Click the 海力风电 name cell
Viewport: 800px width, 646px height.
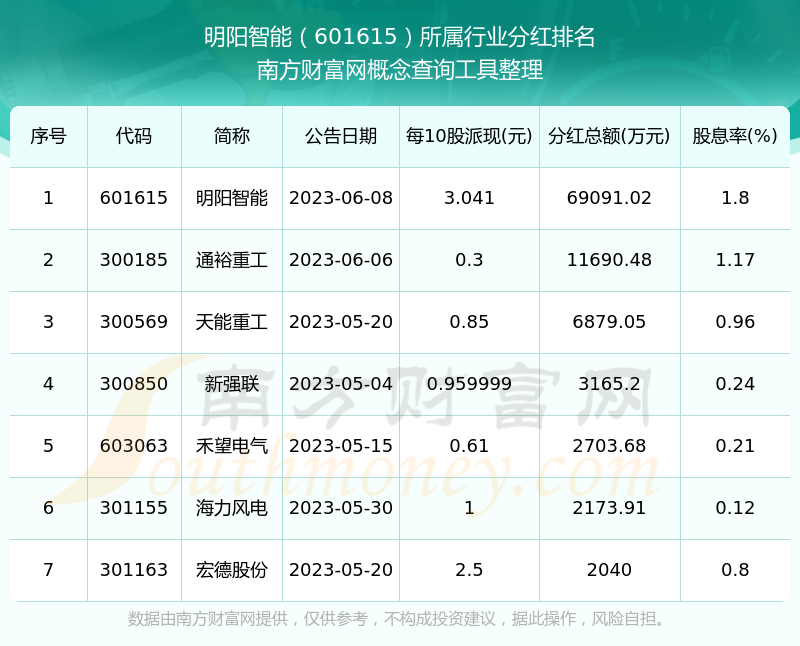[232, 508]
